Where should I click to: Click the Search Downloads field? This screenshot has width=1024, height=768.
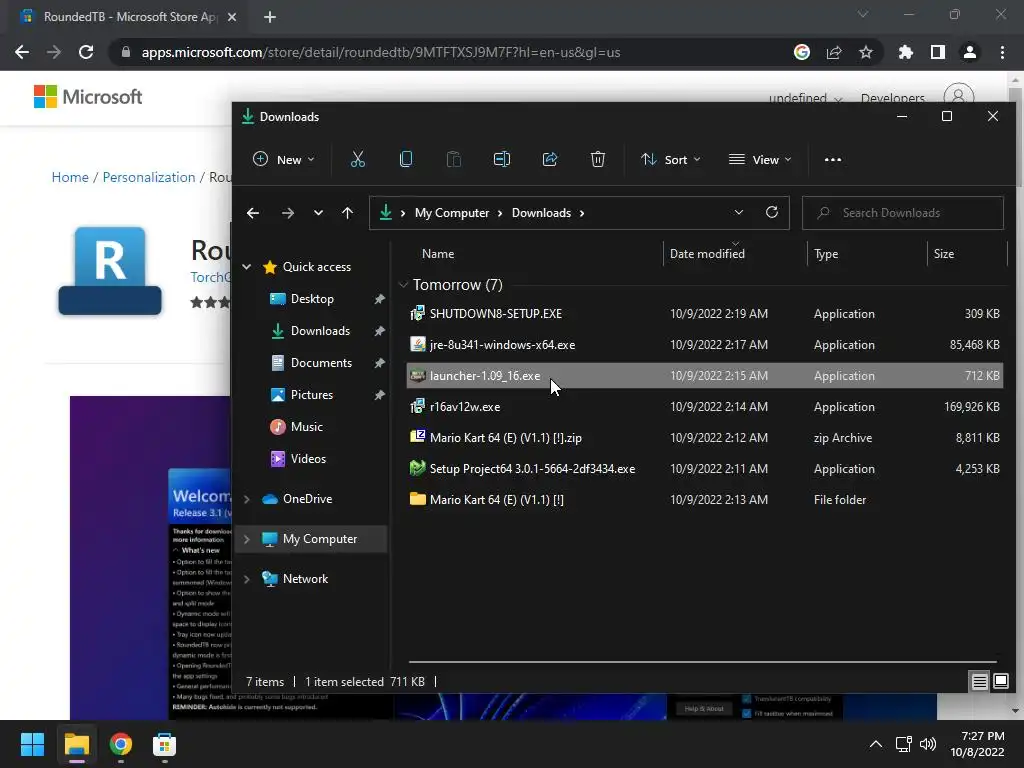pos(903,213)
